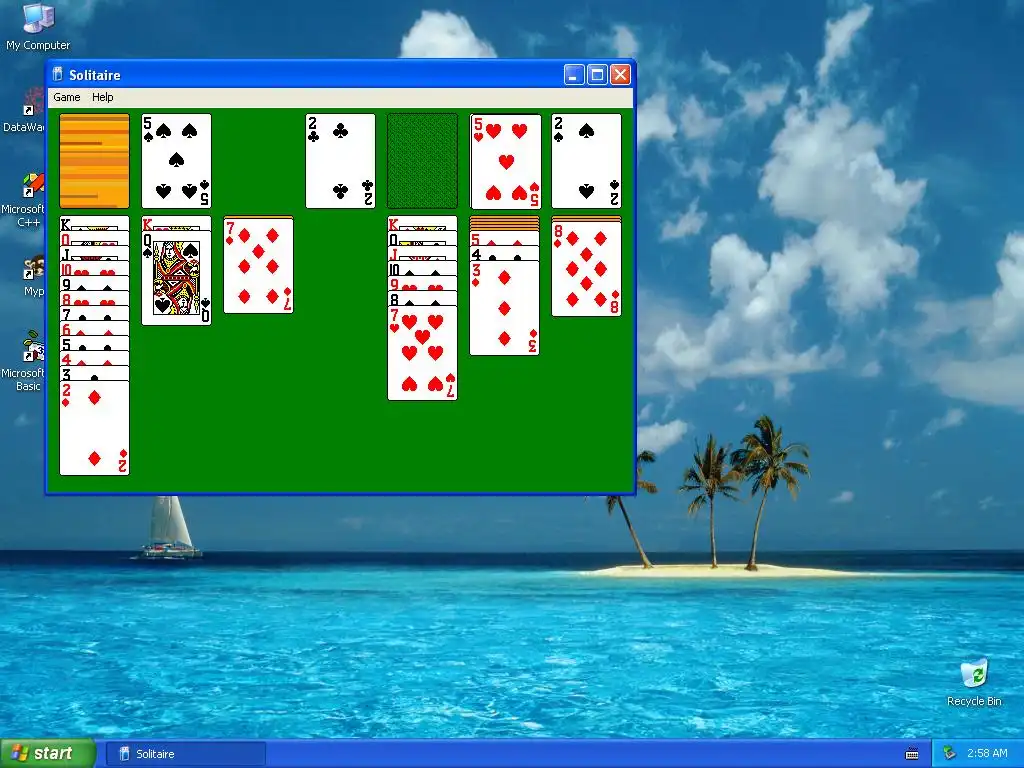Viewport: 1024px width, 768px height.
Task: Select the 7 of hearts card
Action: [x=423, y=353]
